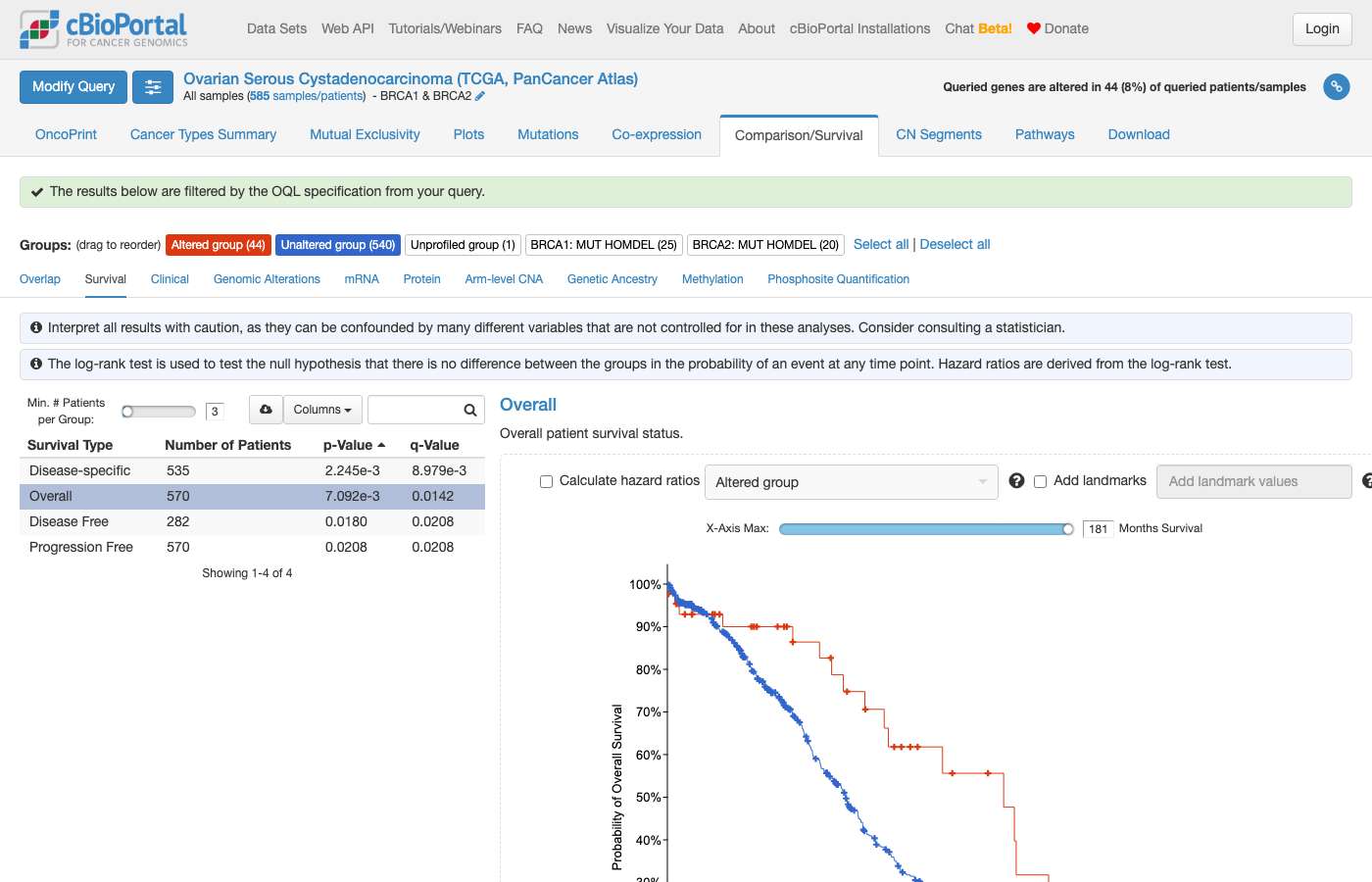1372x882 pixels.
Task: Click the share link icon
Action: tap(1336, 87)
